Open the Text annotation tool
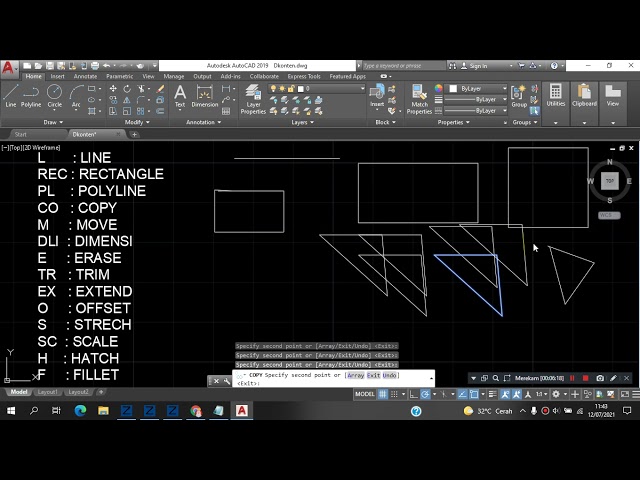 (x=180, y=96)
